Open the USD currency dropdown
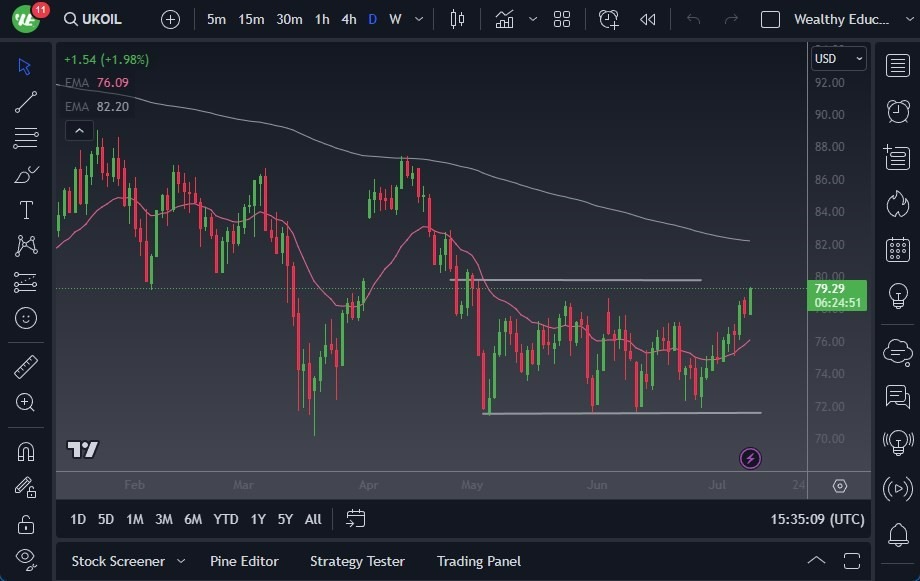Image resolution: width=920 pixels, height=581 pixels. [839, 59]
